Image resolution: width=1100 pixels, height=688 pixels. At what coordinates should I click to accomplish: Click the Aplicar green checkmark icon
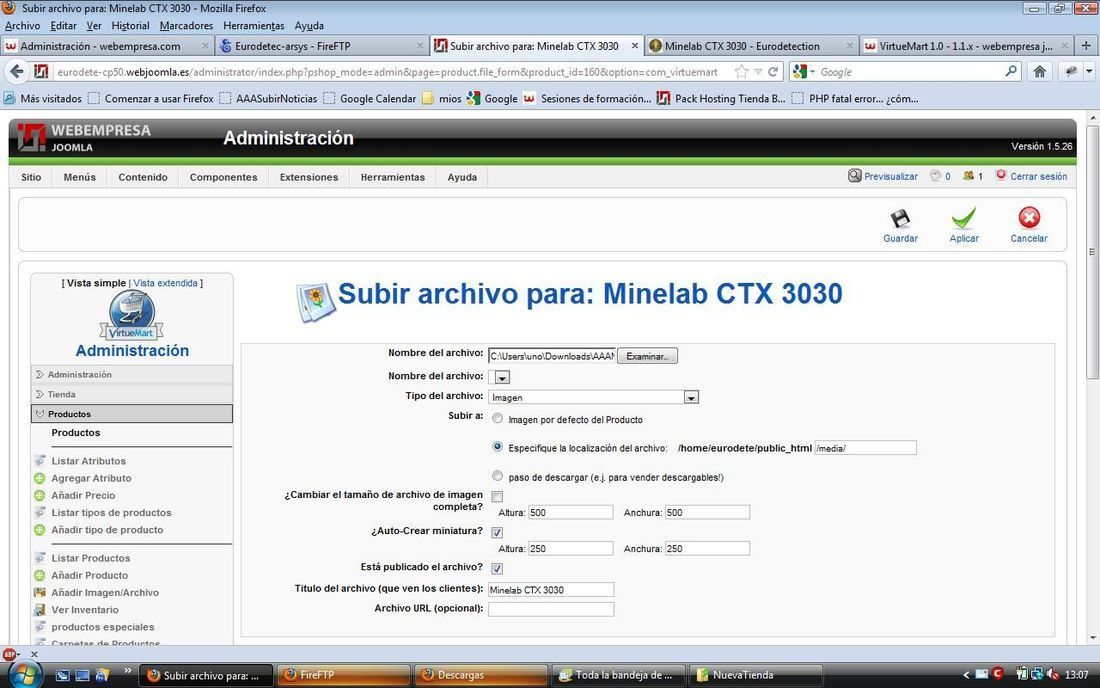(964, 218)
